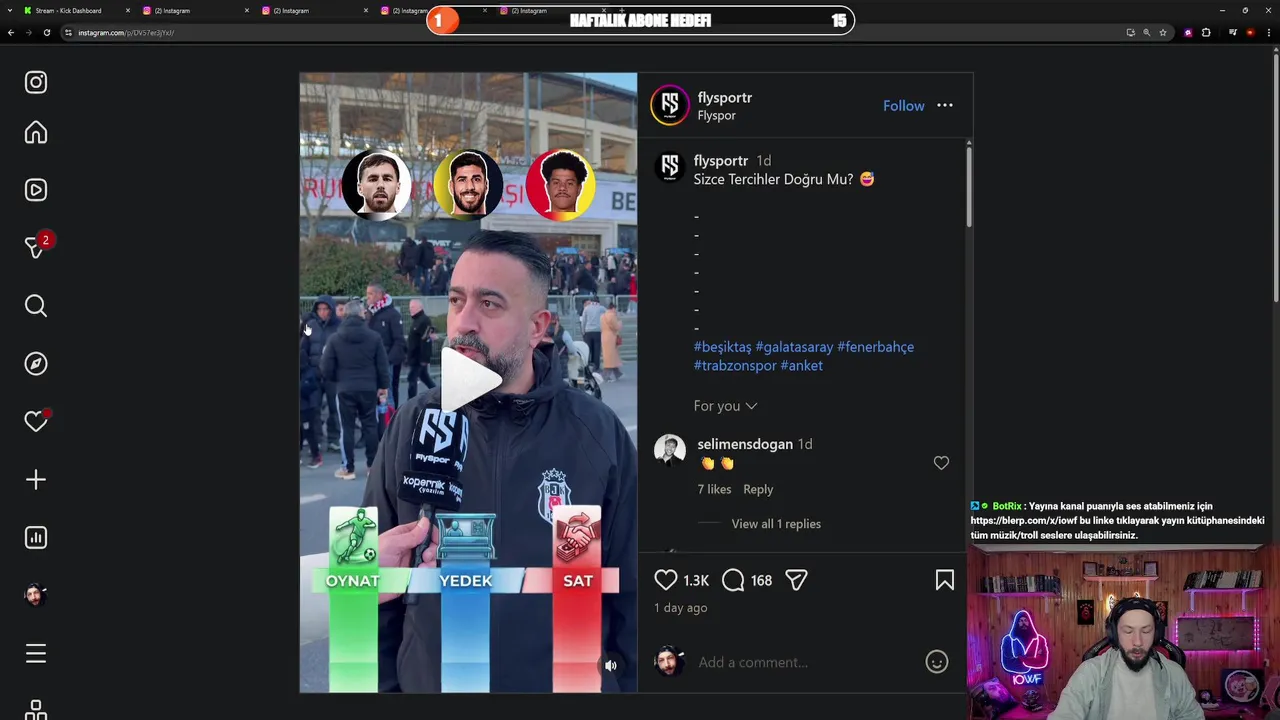Click the install app icon in the address bar
The image size is (1280, 720).
click(1130, 33)
